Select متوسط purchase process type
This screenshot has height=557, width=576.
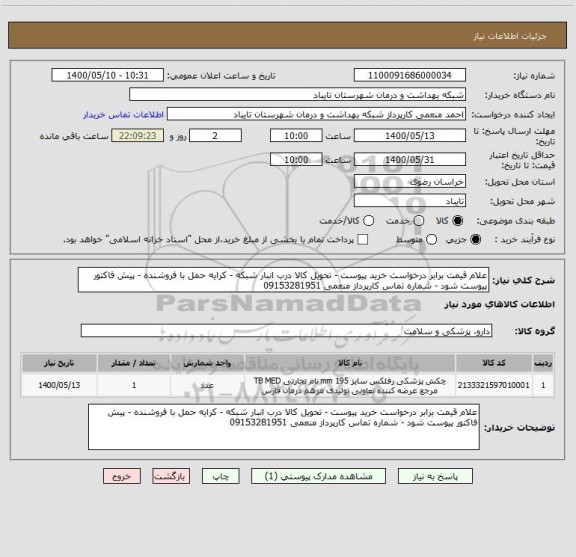(431, 240)
